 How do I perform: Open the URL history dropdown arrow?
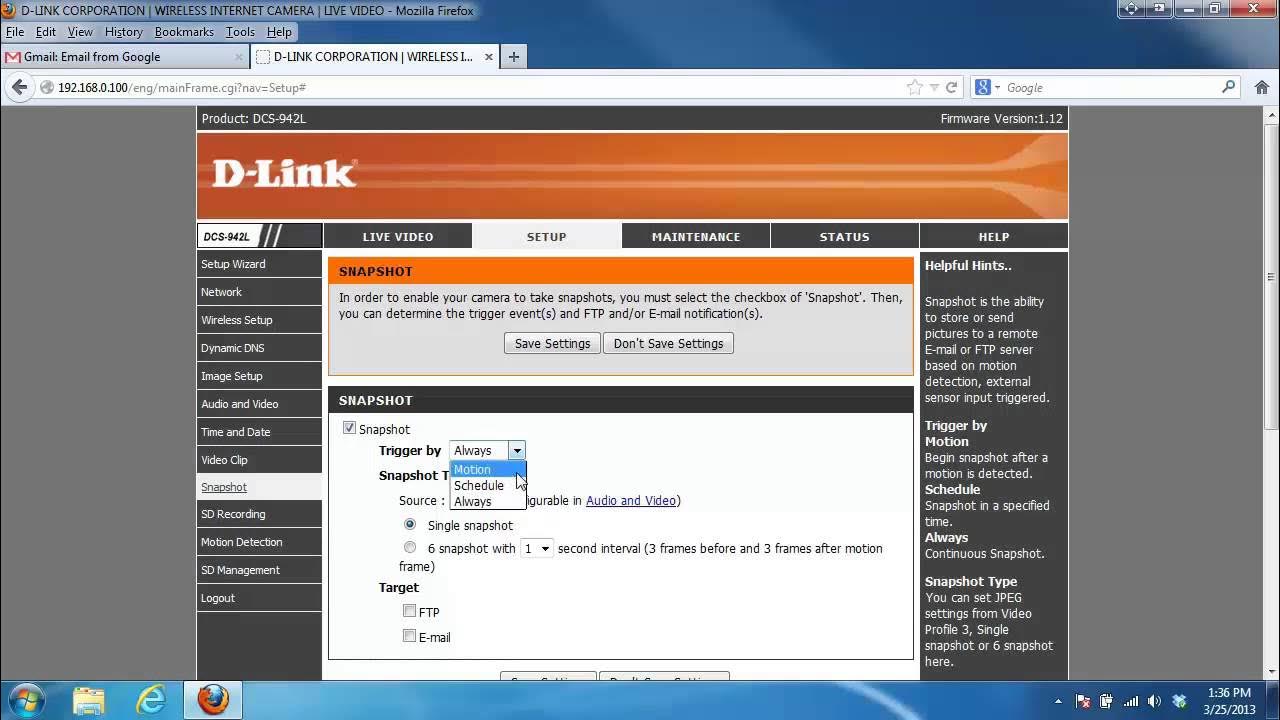coord(932,88)
